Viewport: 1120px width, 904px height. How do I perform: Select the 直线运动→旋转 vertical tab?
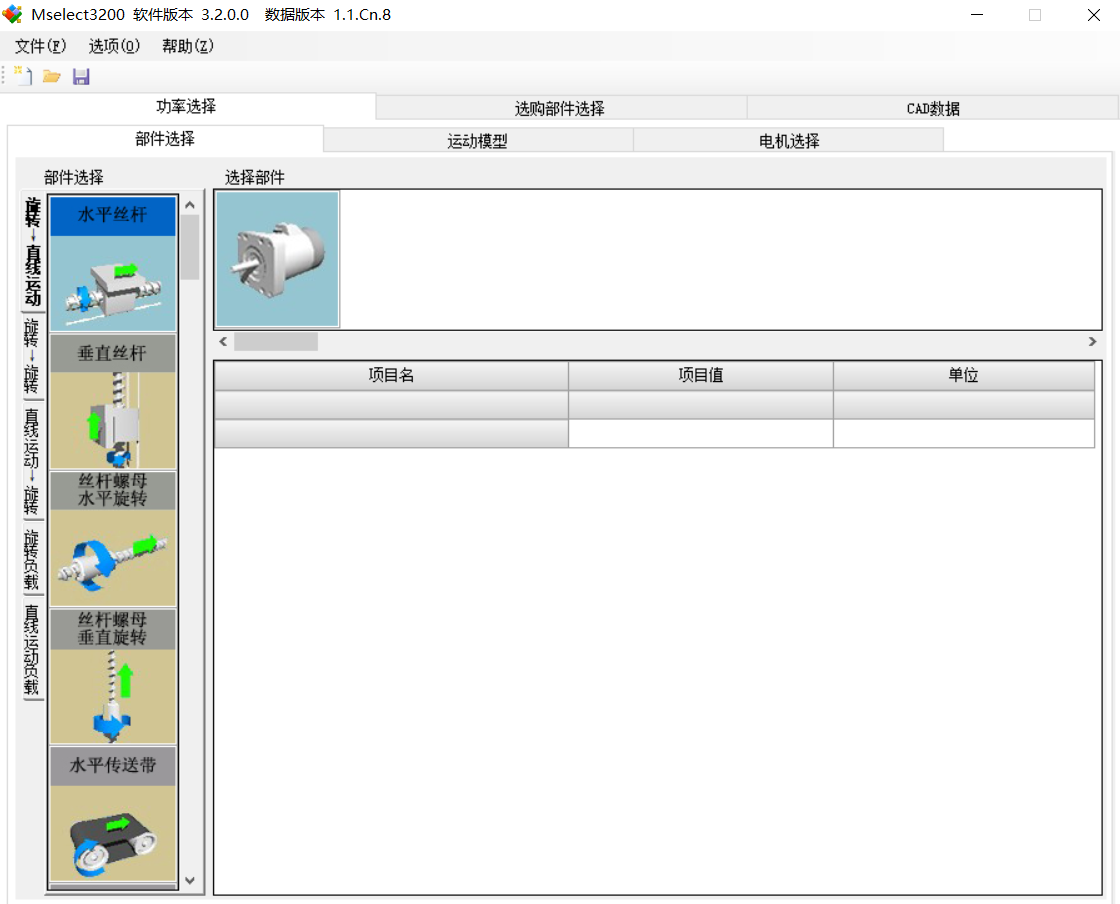[31, 461]
